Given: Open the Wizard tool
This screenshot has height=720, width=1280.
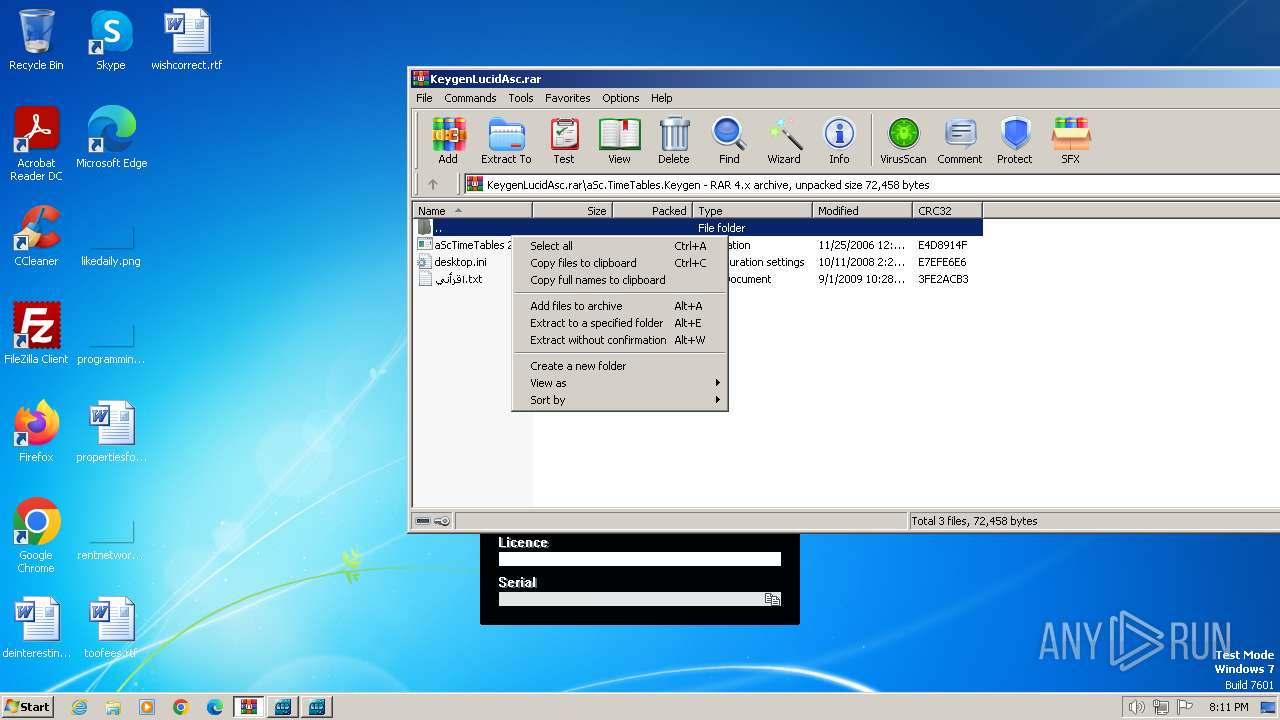Looking at the screenshot, I should pos(784,140).
